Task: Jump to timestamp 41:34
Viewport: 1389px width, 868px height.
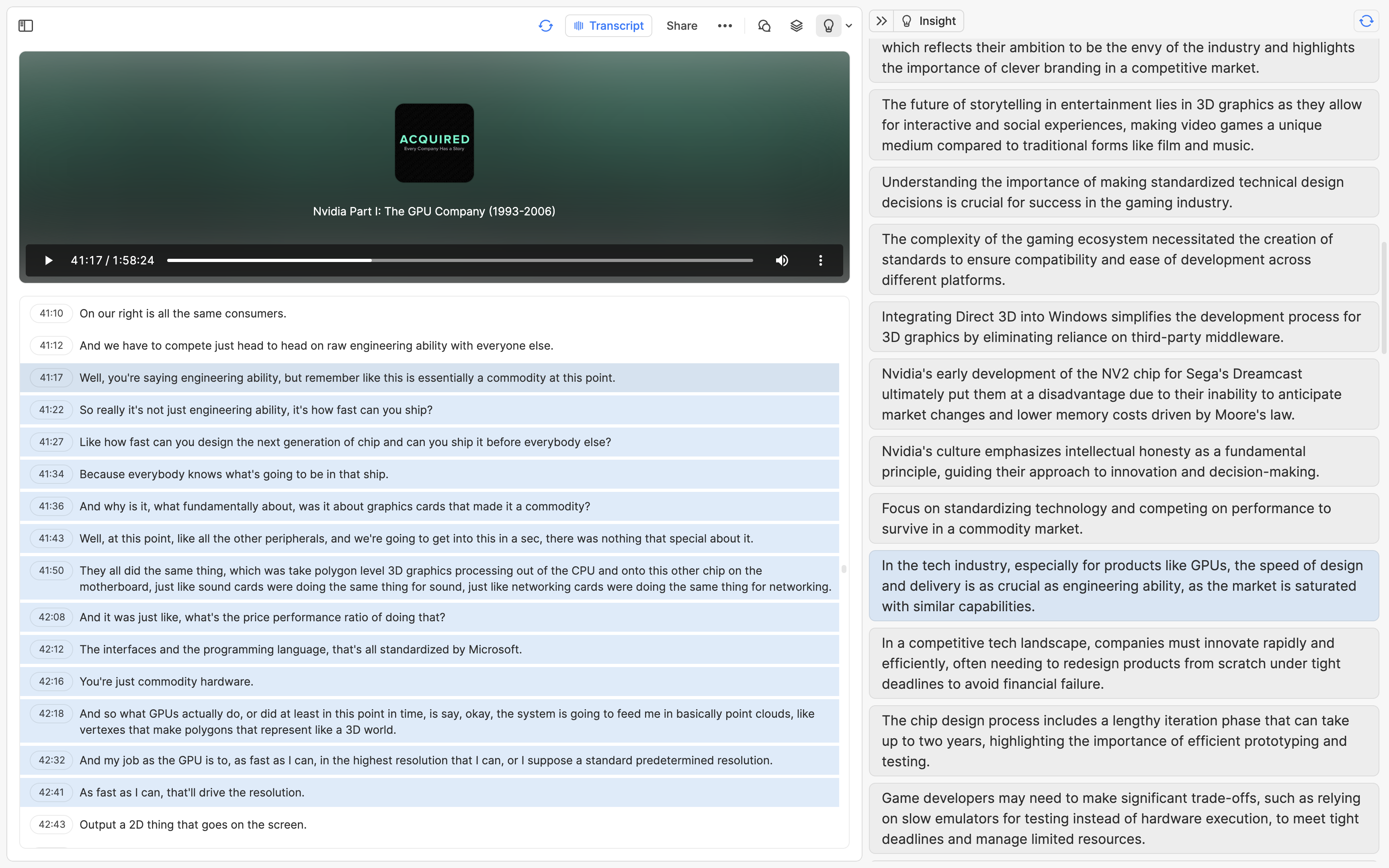Action: click(51, 474)
